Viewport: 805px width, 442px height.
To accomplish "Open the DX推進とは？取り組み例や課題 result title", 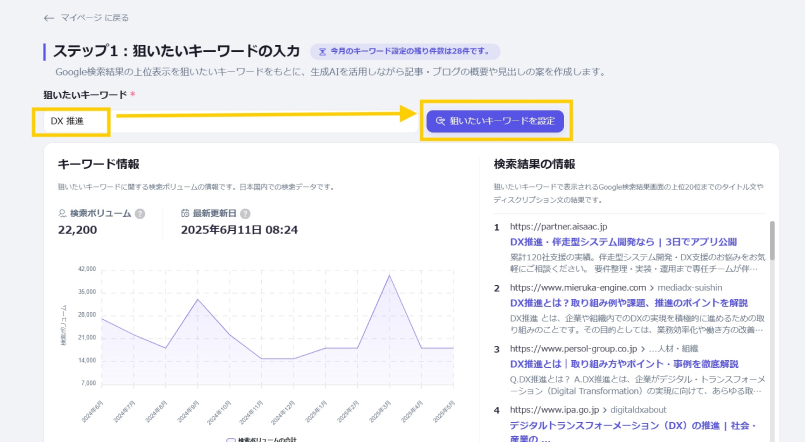I will (x=628, y=302).
